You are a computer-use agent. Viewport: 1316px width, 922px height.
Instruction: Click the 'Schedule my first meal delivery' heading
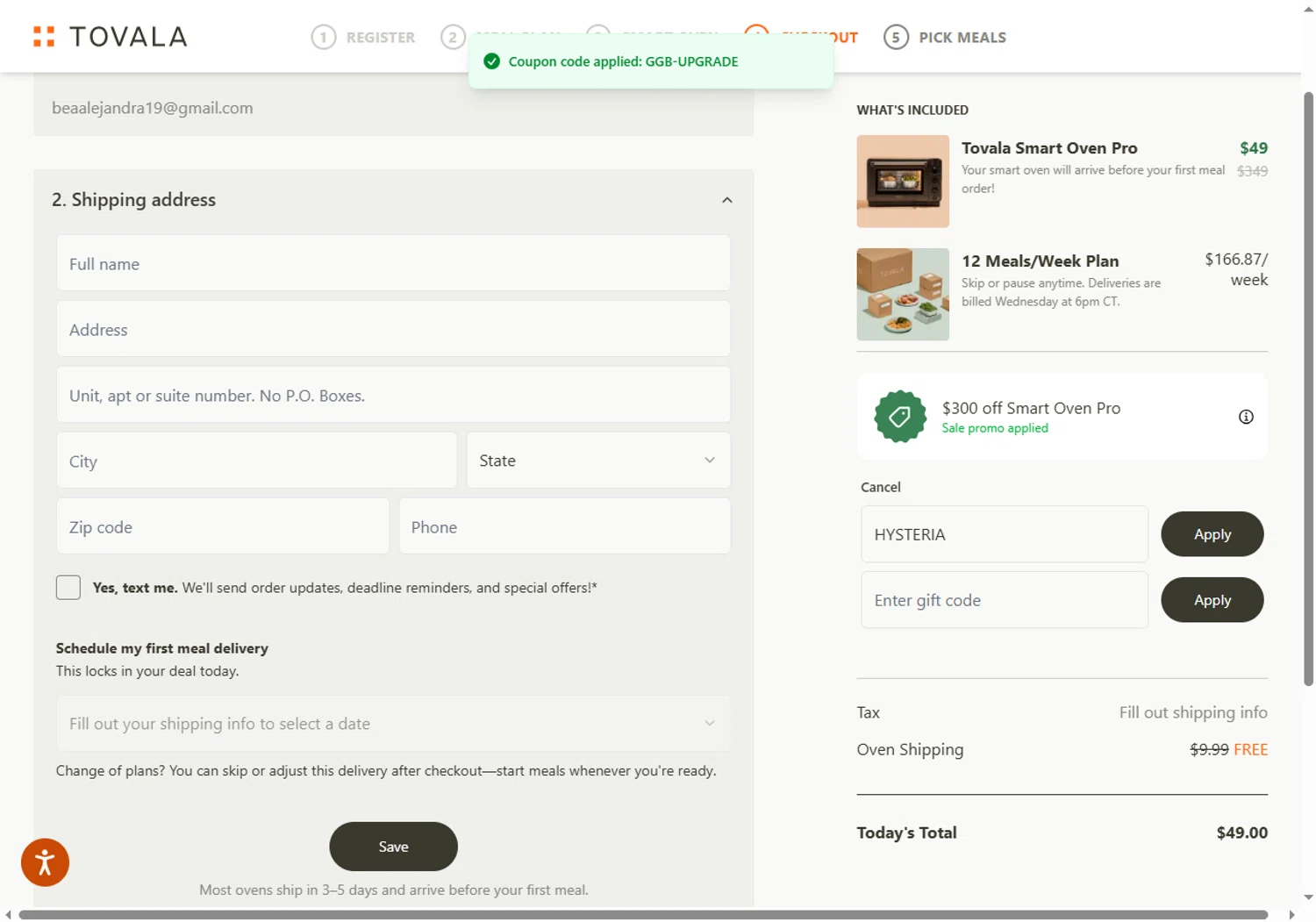[x=162, y=648]
